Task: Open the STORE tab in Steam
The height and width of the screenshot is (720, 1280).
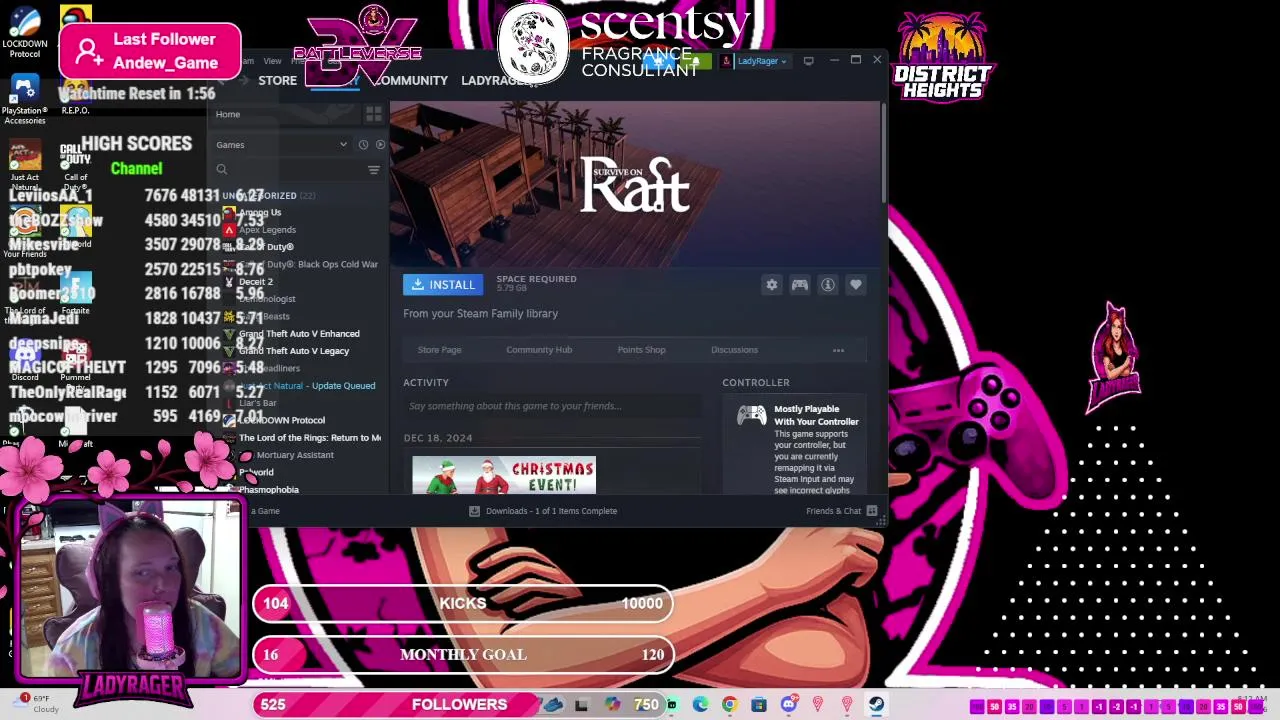Action: (x=278, y=80)
